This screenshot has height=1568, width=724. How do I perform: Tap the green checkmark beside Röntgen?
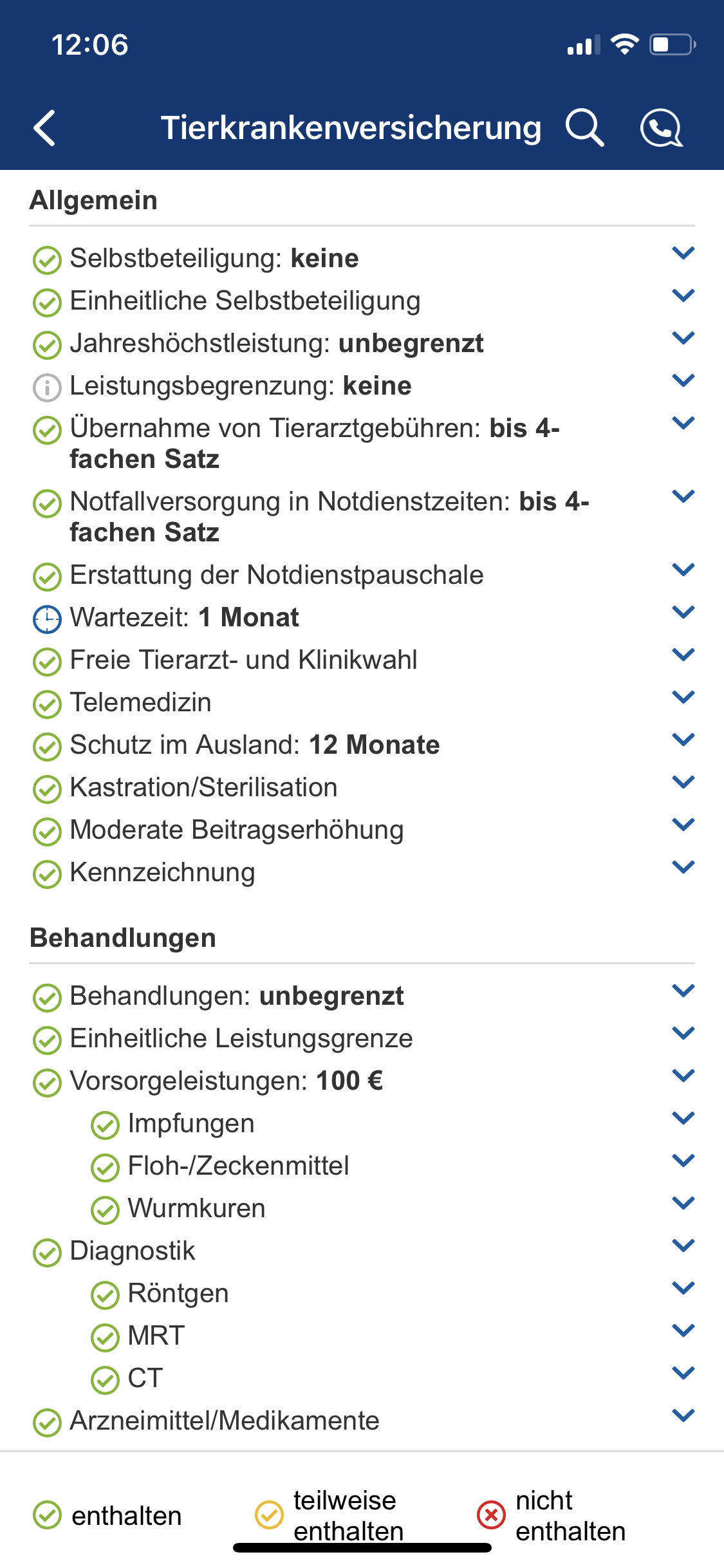click(x=105, y=1295)
